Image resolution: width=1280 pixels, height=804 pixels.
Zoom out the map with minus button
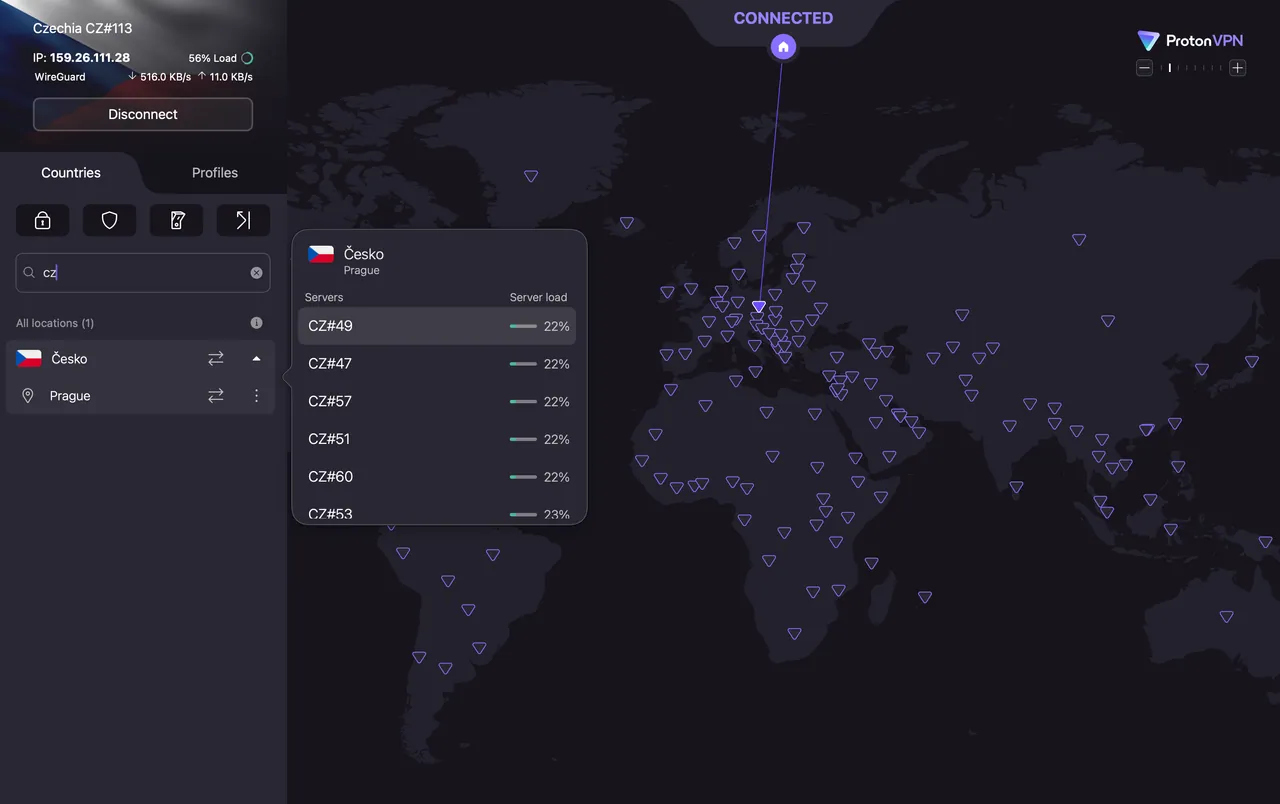(x=1145, y=68)
